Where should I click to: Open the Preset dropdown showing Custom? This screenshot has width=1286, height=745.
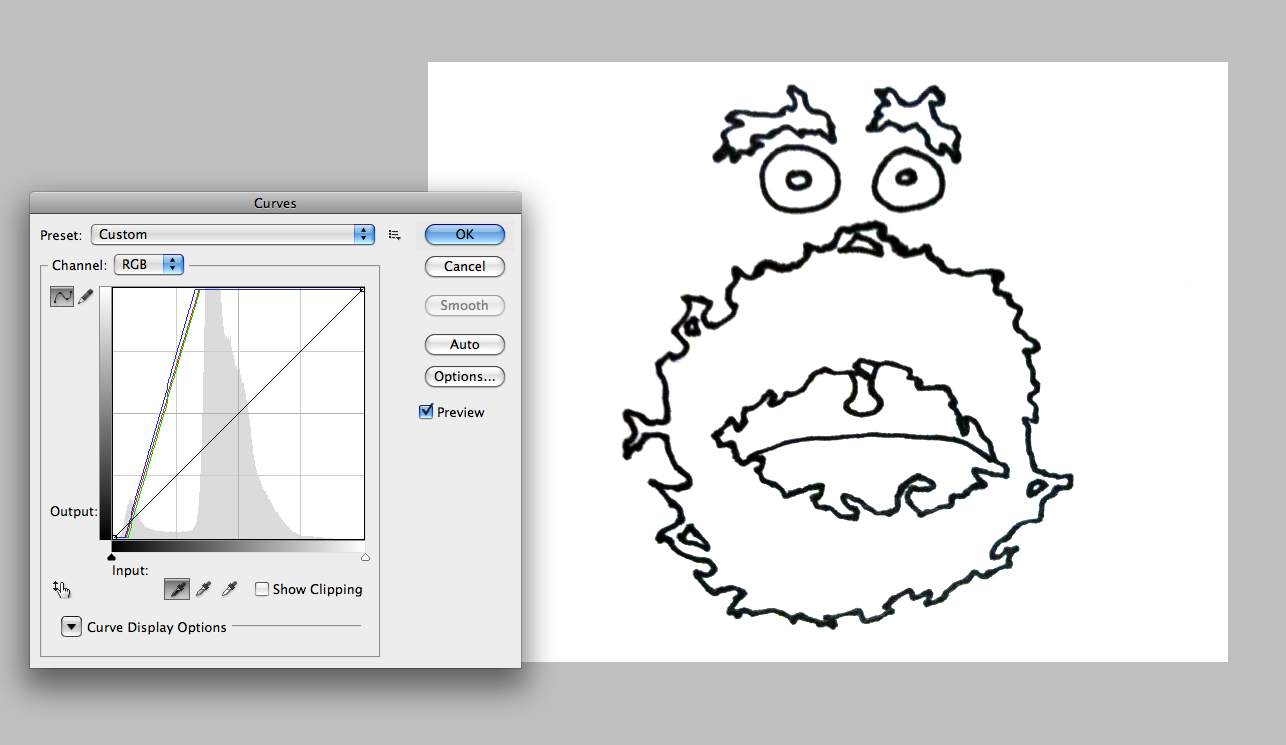[232, 235]
